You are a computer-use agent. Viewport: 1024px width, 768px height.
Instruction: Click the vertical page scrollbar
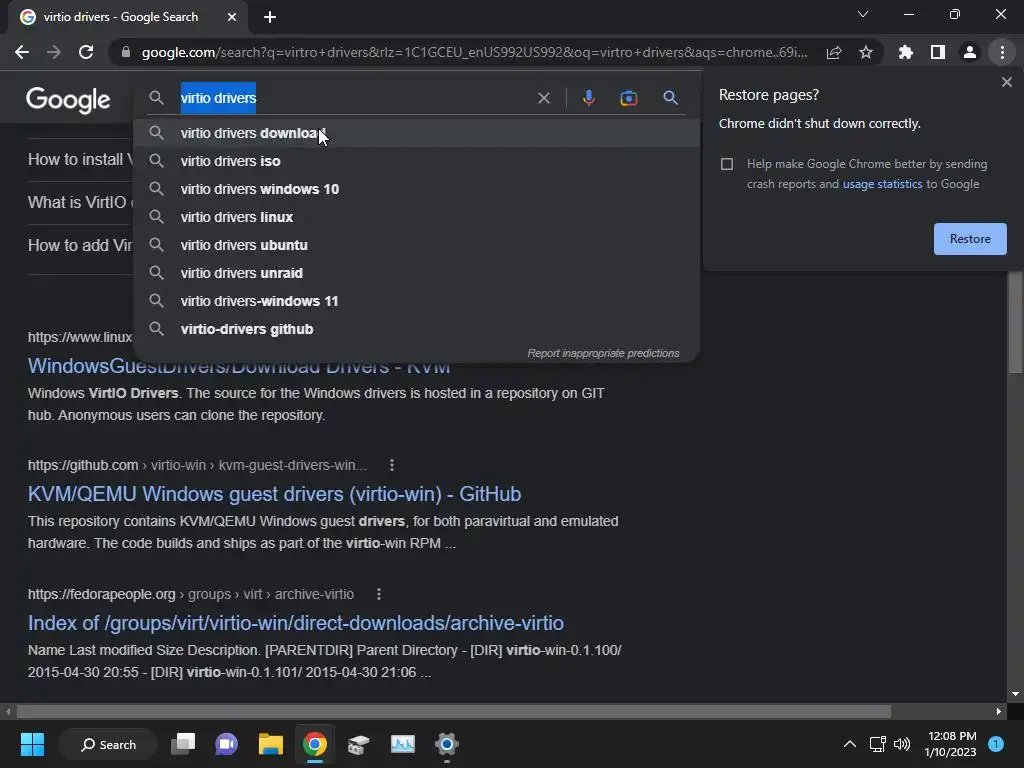click(x=1016, y=322)
